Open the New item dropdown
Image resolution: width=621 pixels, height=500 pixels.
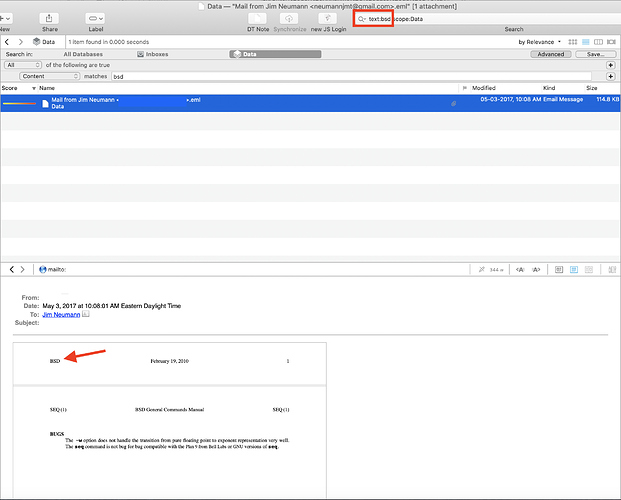(6, 18)
